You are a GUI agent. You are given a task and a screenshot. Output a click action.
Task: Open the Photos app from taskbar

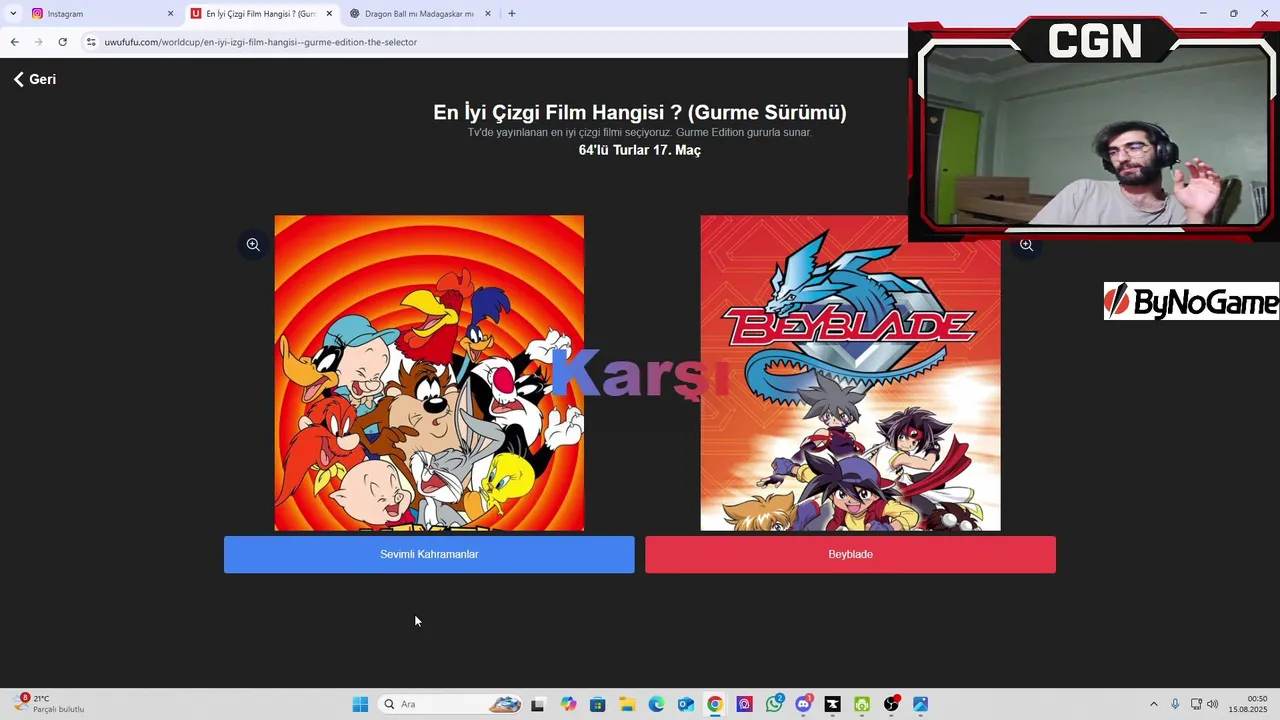click(920, 704)
